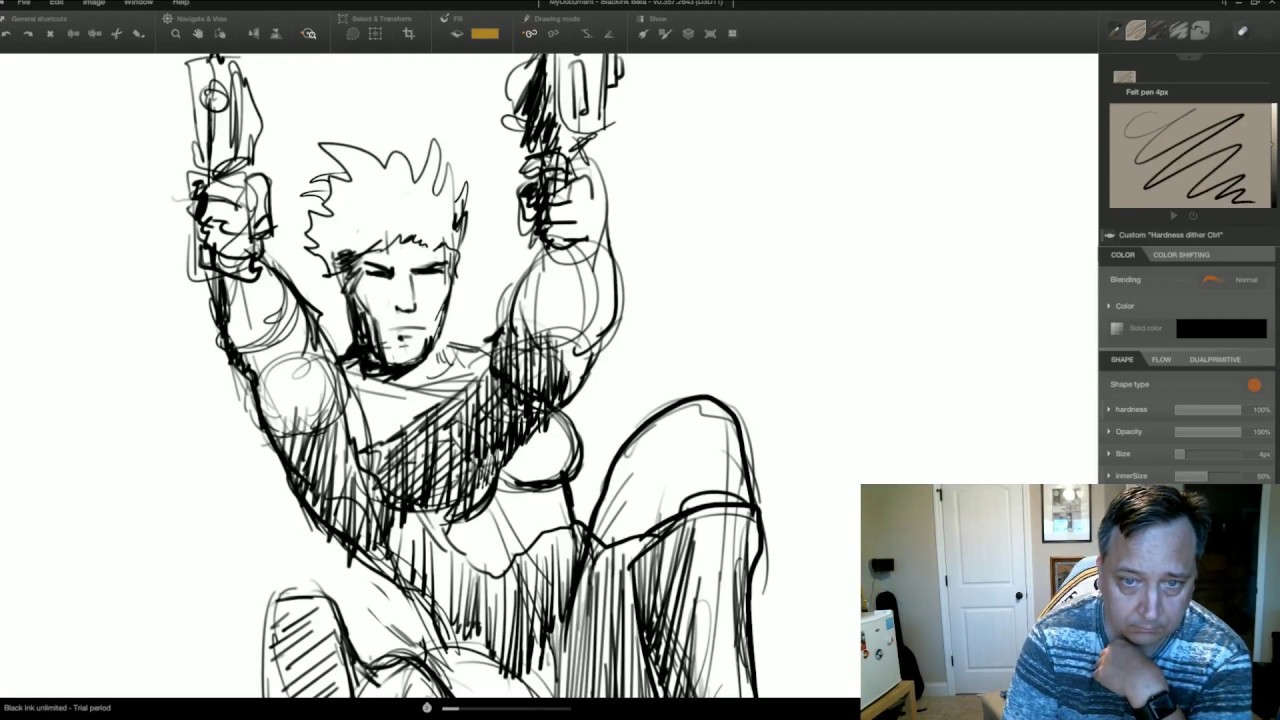
Task: Click the Cut scissors icon
Action: point(117,34)
